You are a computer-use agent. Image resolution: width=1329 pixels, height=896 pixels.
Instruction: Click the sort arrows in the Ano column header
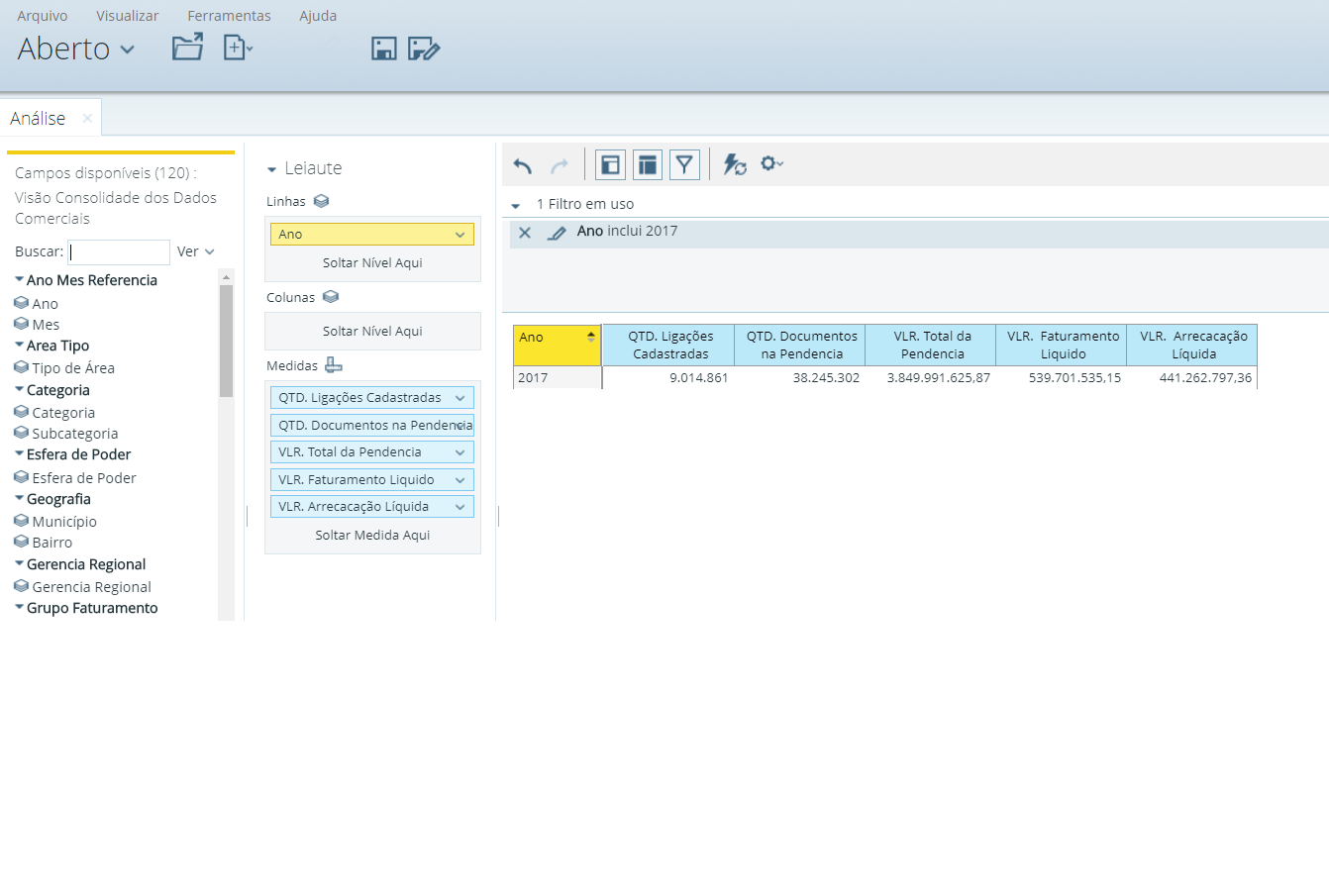pyautogui.click(x=591, y=337)
